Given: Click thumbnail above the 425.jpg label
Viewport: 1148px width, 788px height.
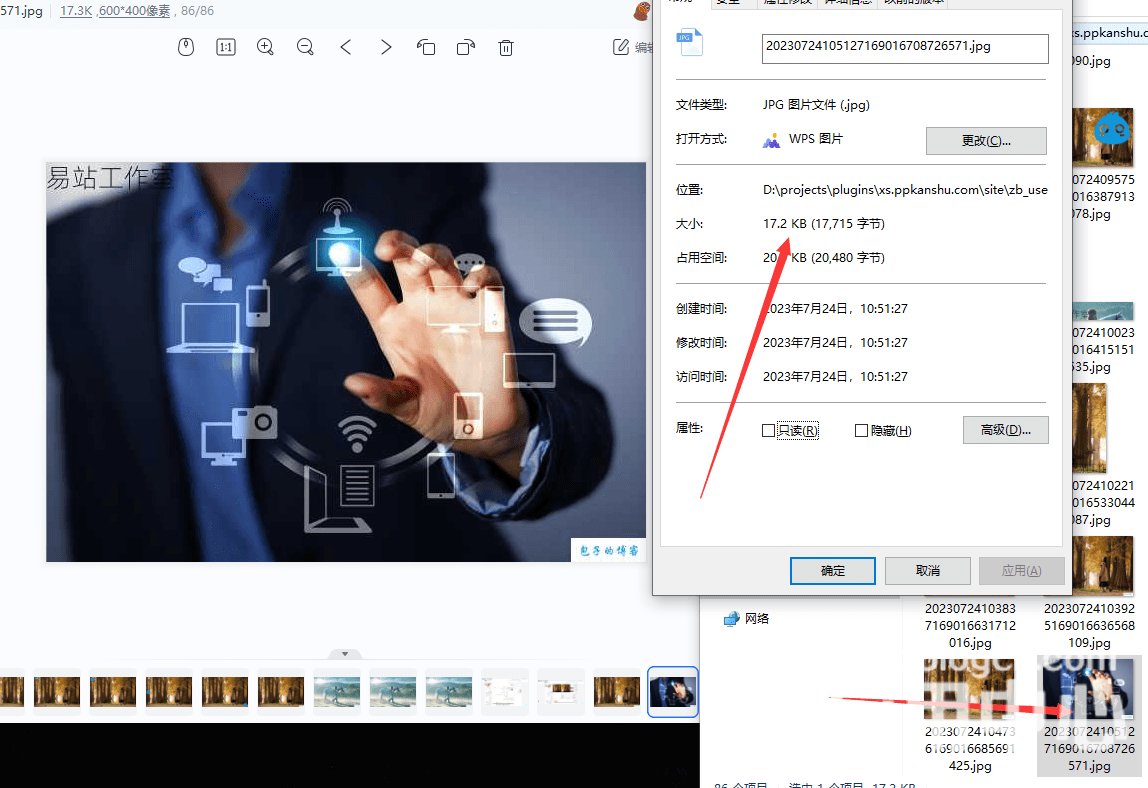Looking at the screenshot, I should 969,688.
